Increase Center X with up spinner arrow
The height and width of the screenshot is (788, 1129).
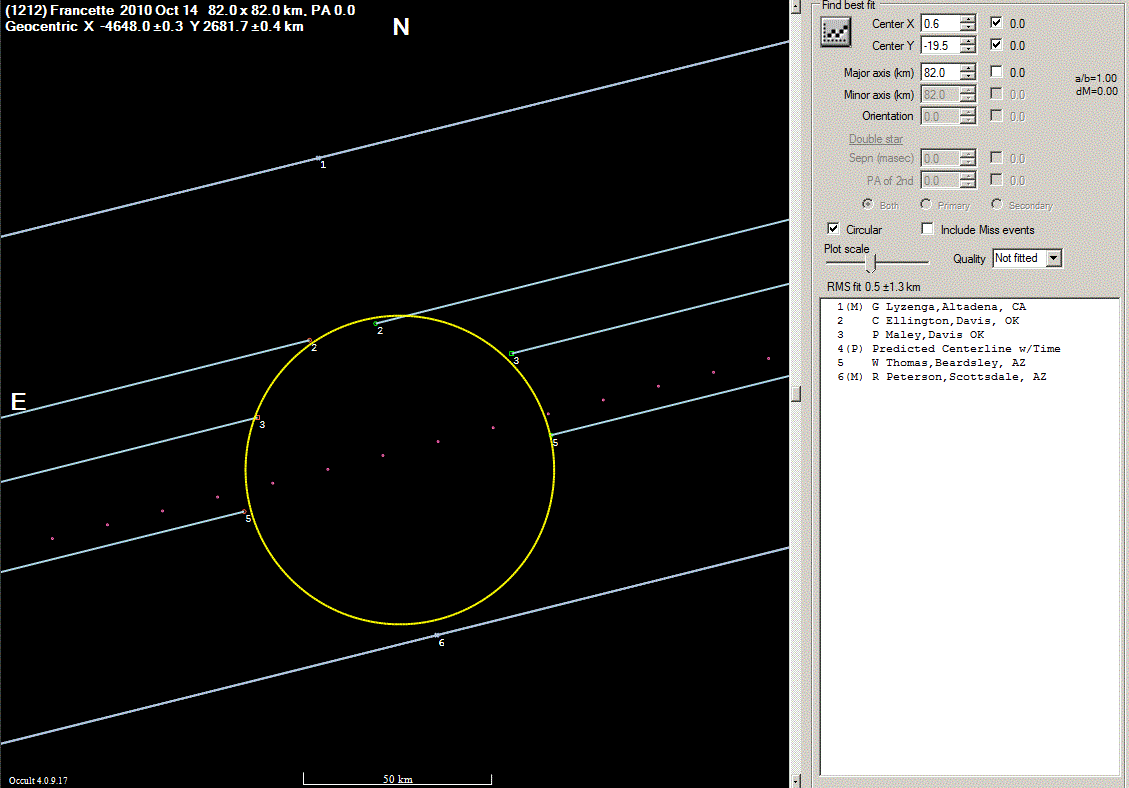pos(967,18)
